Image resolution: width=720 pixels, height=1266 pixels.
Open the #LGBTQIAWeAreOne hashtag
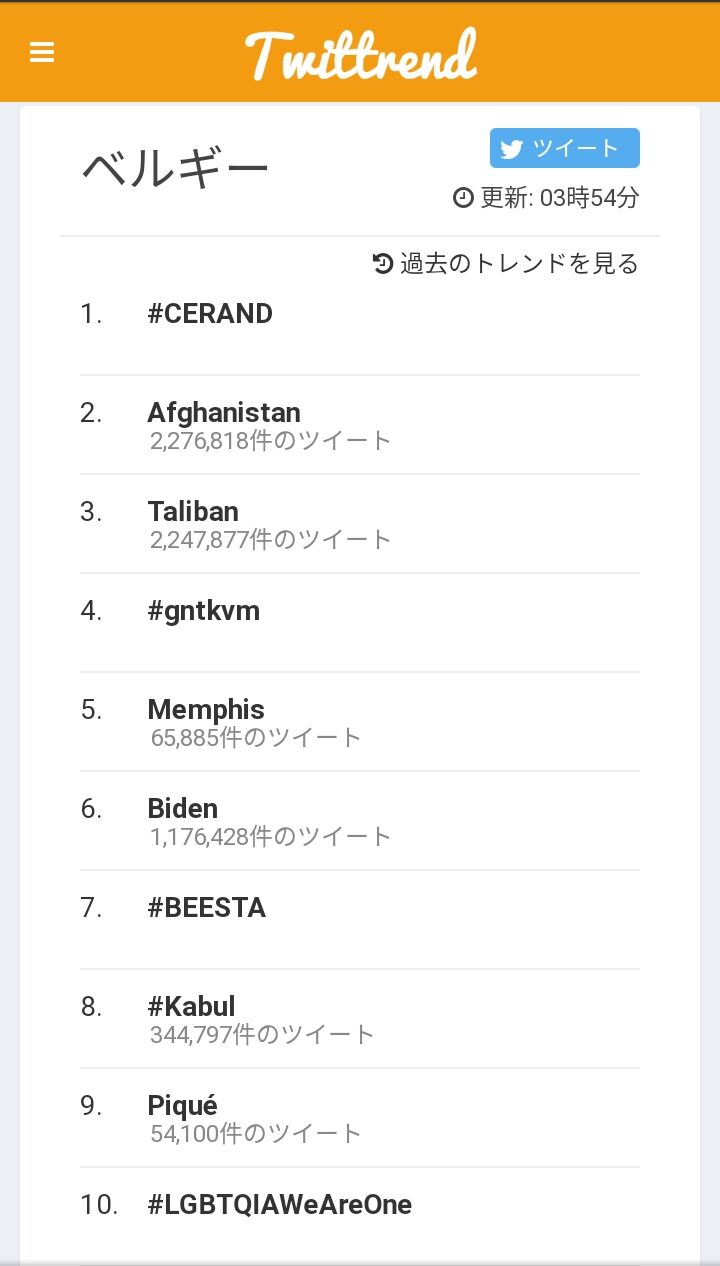click(280, 1204)
